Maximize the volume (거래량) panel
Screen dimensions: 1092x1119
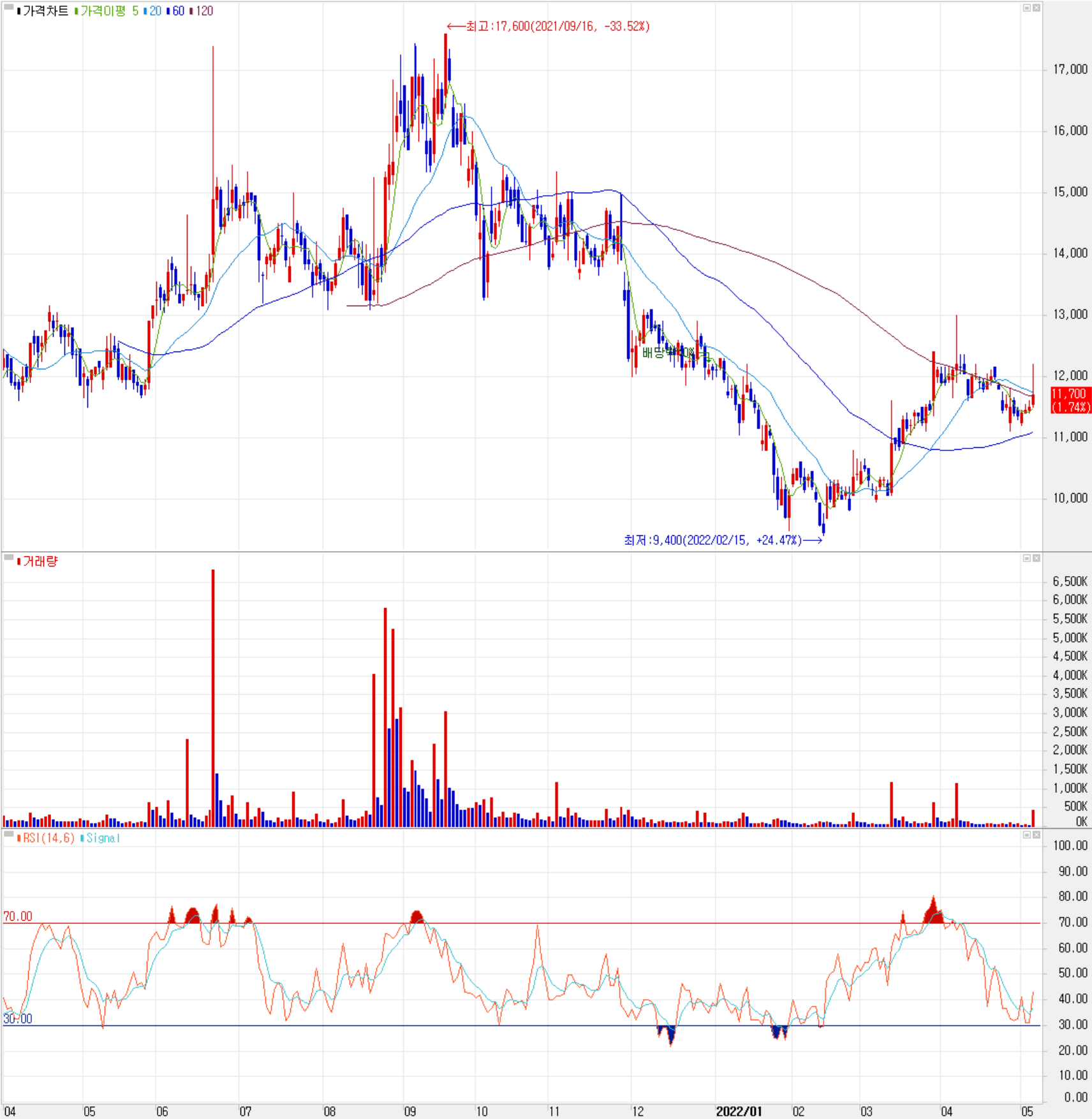click(x=1027, y=558)
